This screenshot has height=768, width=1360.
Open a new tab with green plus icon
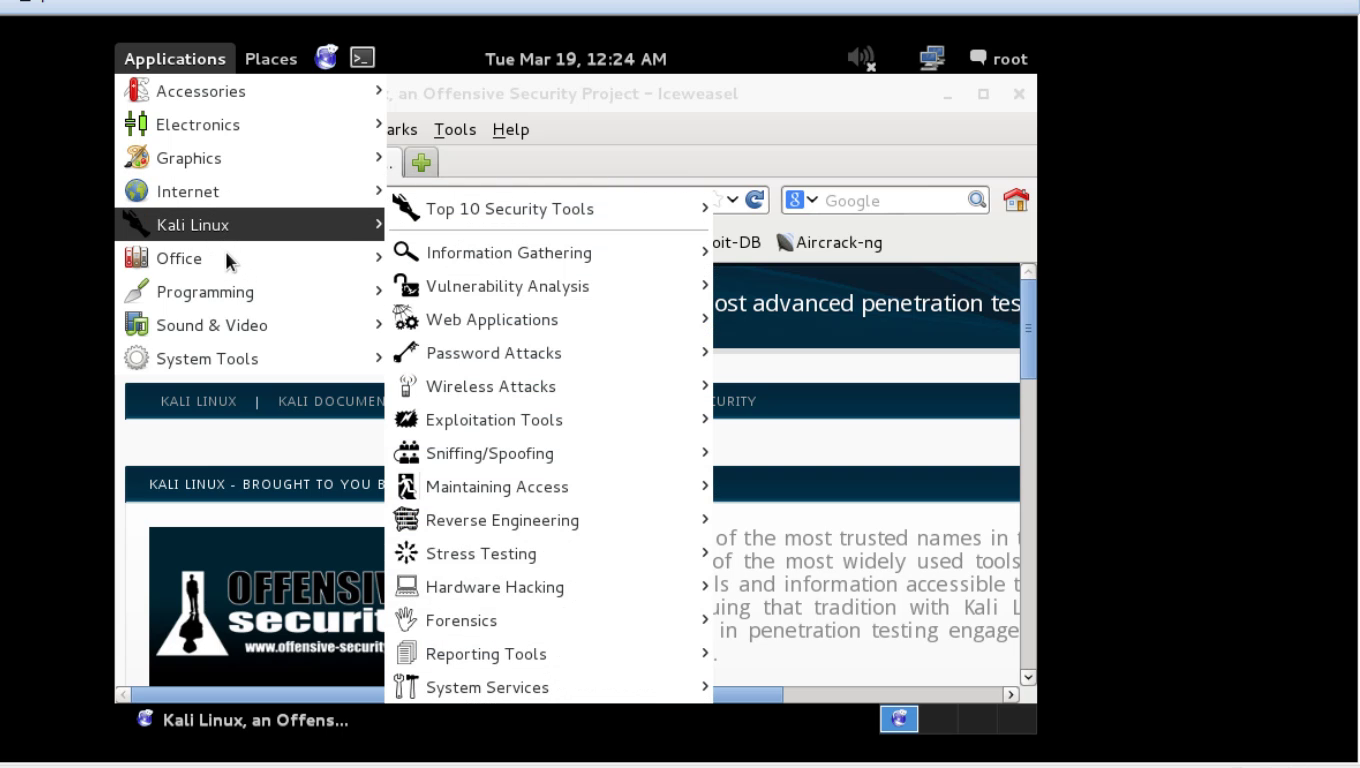pos(422,163)
